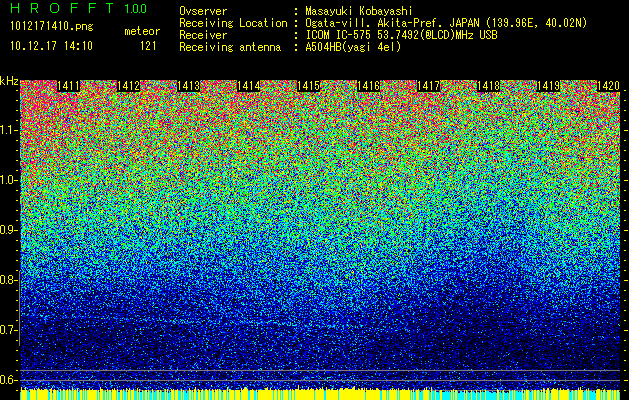Screen dimensions: 629x400
Task: Click the HROFFT 1.0.0 title text
Action: click(78, 8)
